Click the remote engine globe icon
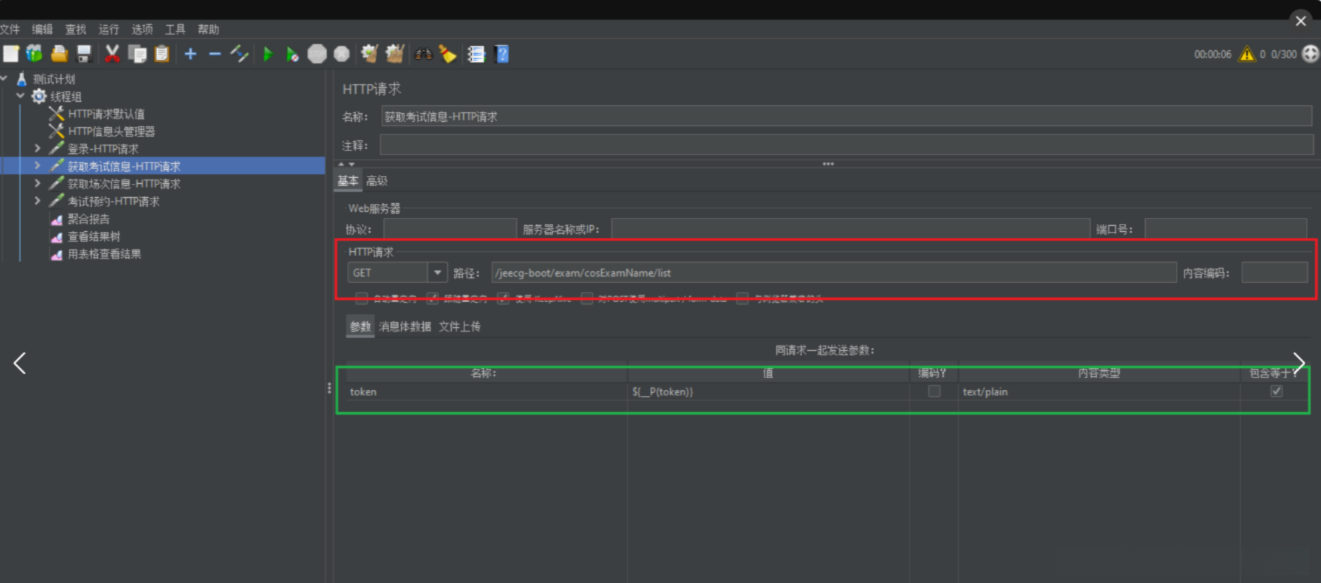This screenshot has width=1321, height=583. pos(1310,54)
